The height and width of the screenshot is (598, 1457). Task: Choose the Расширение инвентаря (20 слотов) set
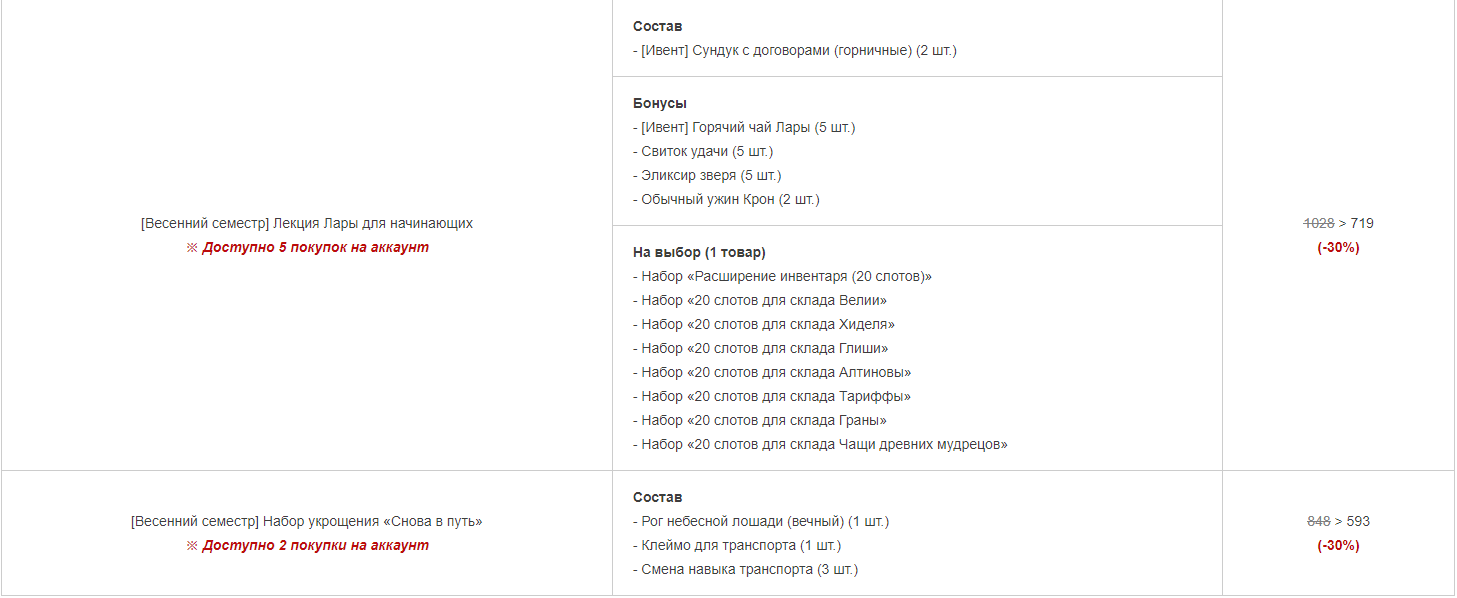(782, 277)
